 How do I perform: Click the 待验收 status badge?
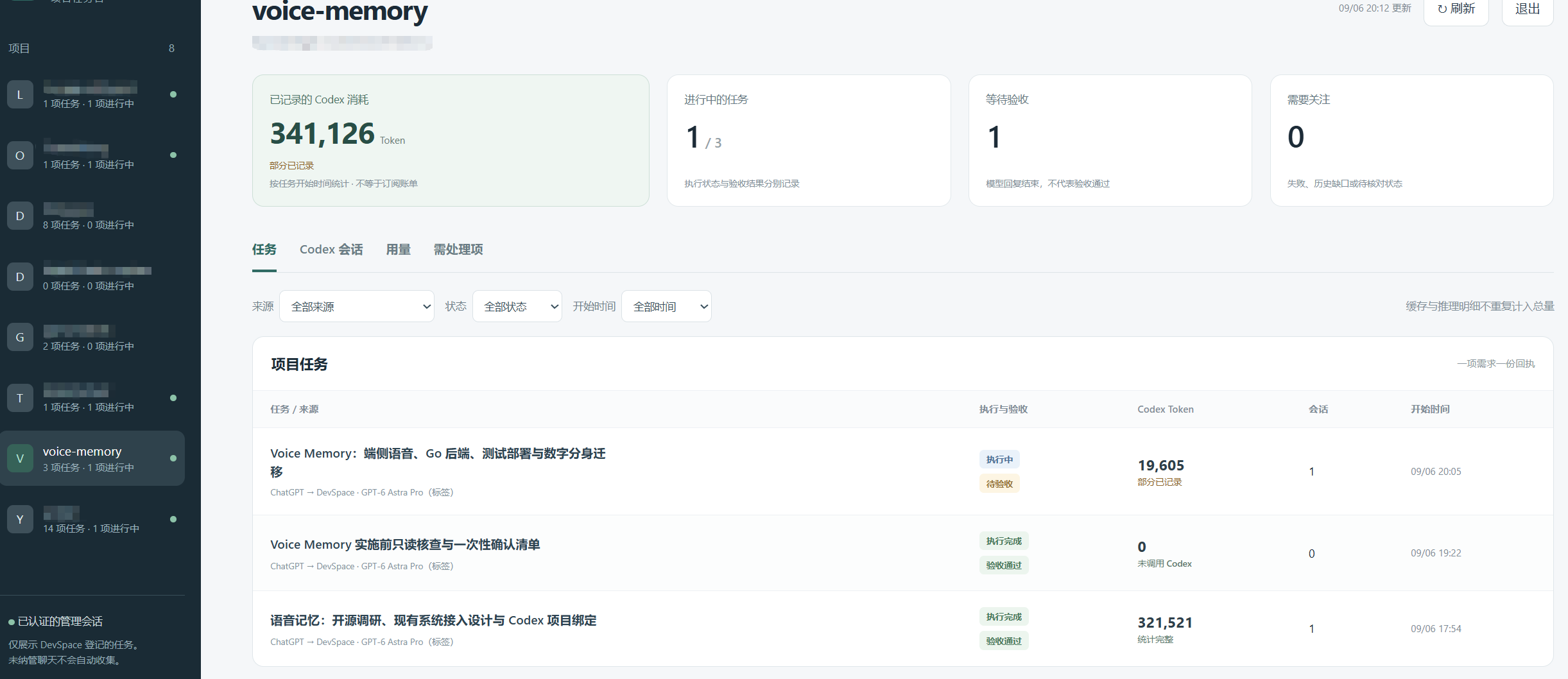[x=999, y=484]
